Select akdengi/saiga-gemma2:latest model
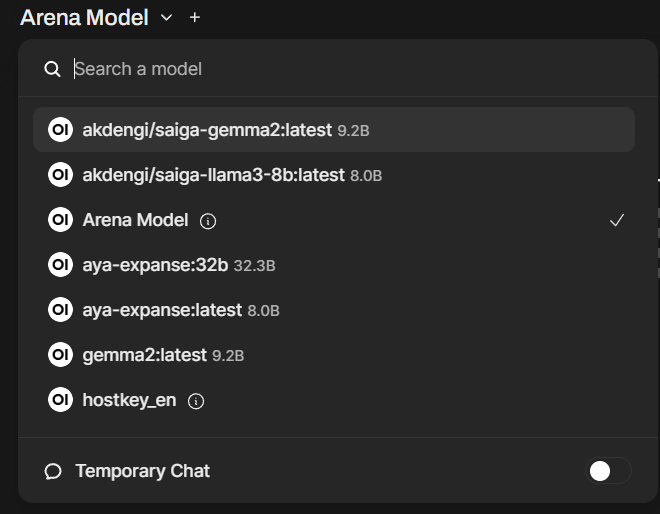Screen dimensions: 660x514 coord(210,130)
